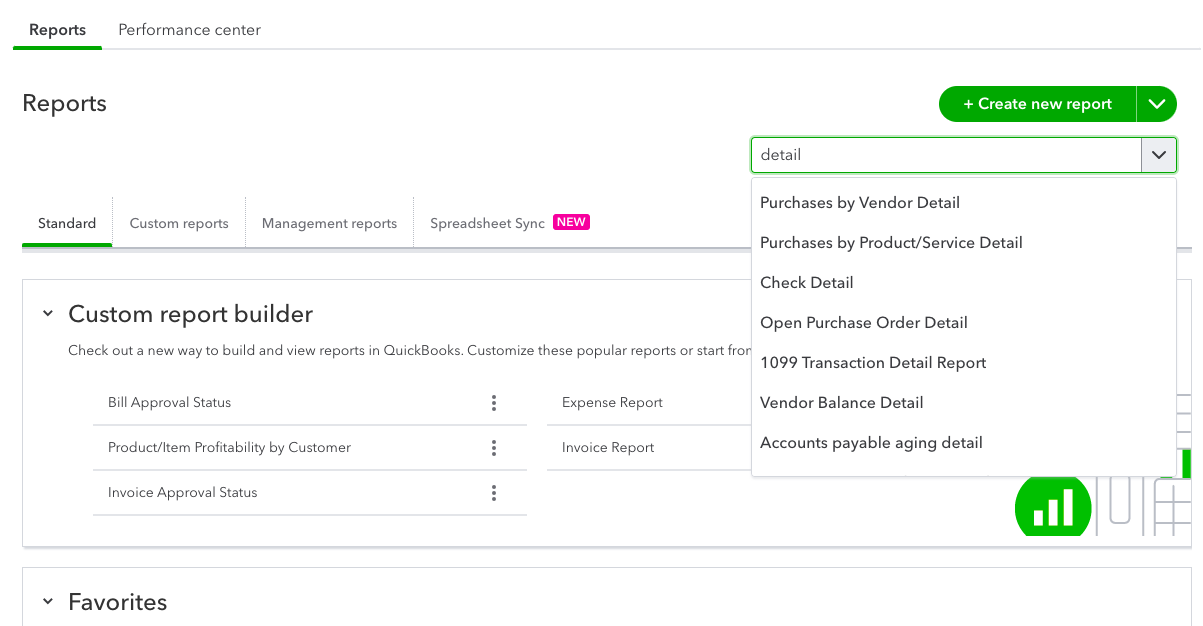The height and width of the screenshot is (626, 1203).
Task: Toggle the report search dropdown chevron
Action: [x=1158, y=155]
